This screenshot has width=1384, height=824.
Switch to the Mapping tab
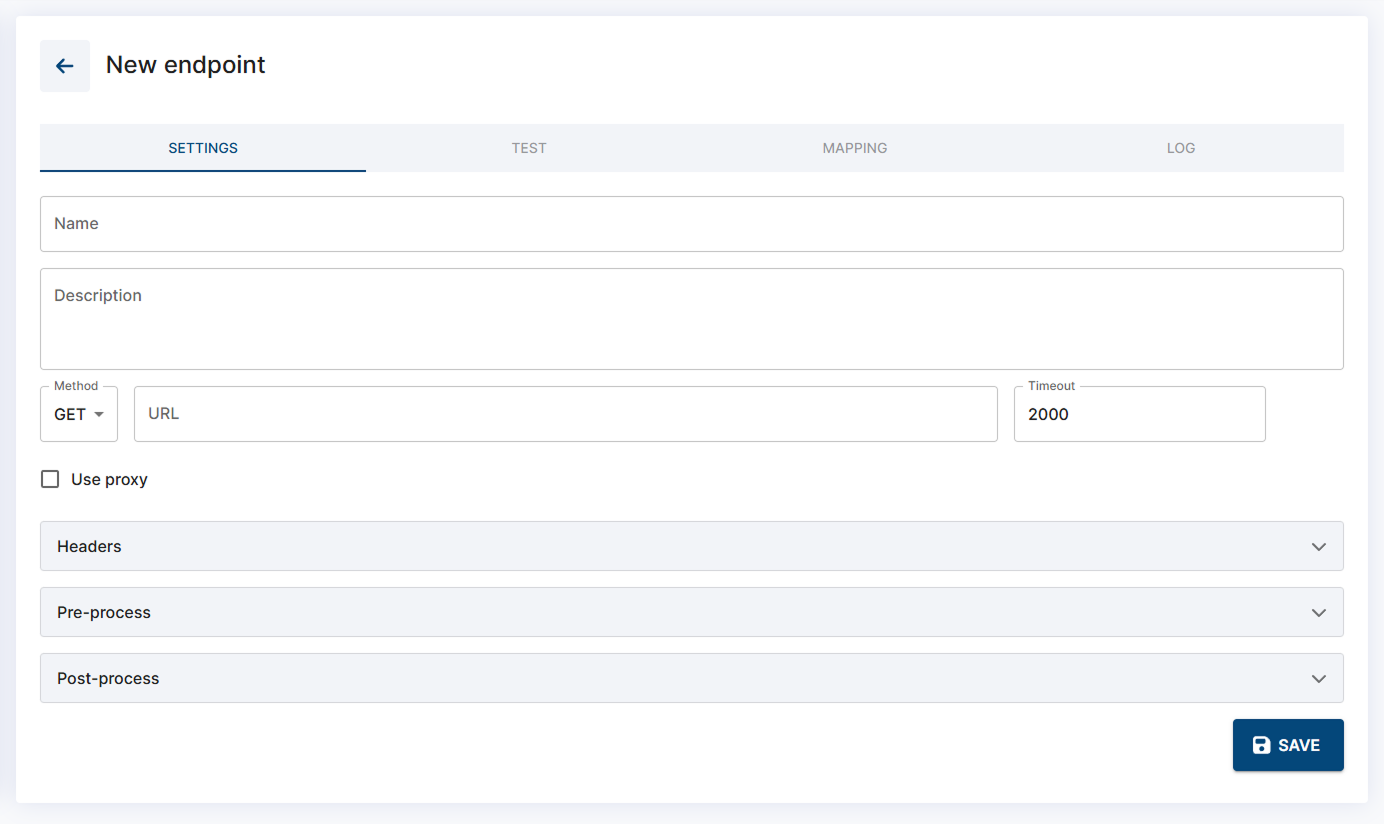tap(854, 148)
